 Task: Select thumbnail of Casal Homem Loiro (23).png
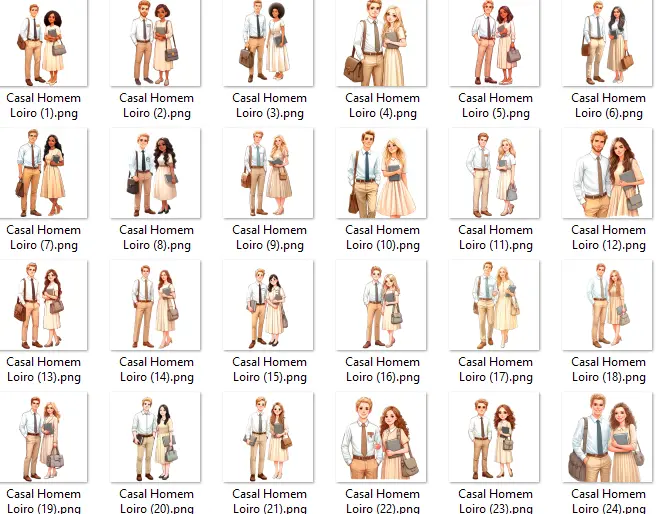(494, 437)
